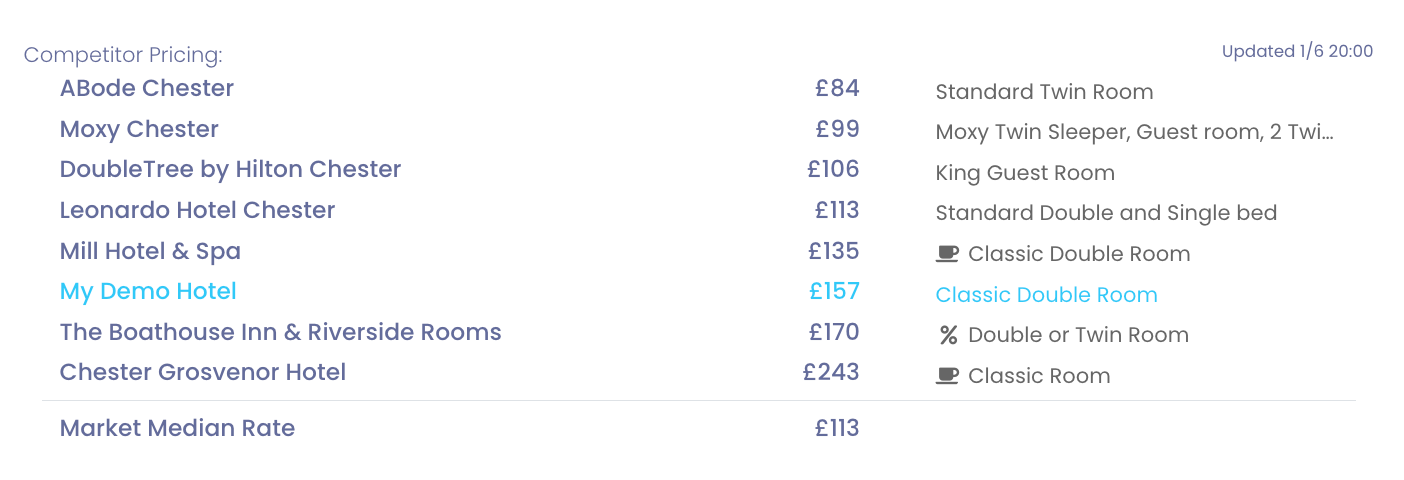Click highlighted My Demo Hotel name
The width and height of the screenshot is (1404, 480).
pos(148,291)
